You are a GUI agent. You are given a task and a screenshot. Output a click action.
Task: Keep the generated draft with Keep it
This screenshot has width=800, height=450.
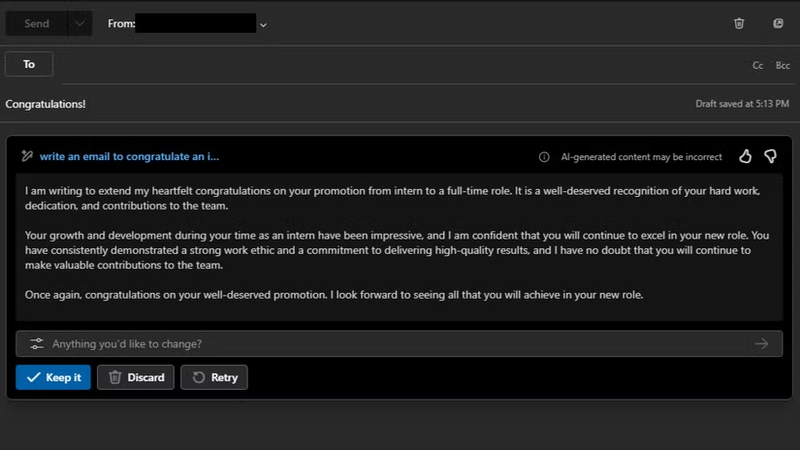coord(53,377)
